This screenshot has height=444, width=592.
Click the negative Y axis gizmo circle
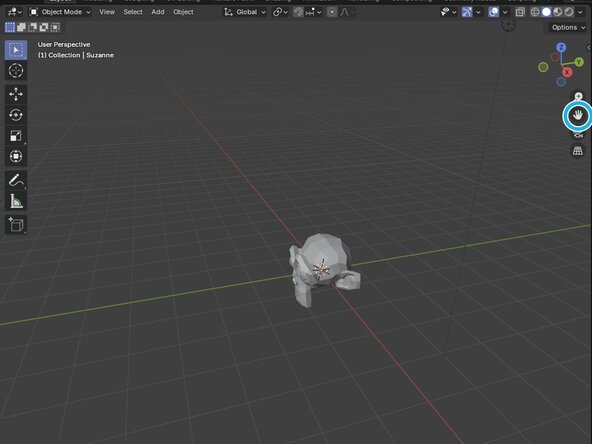click(543, 67)
